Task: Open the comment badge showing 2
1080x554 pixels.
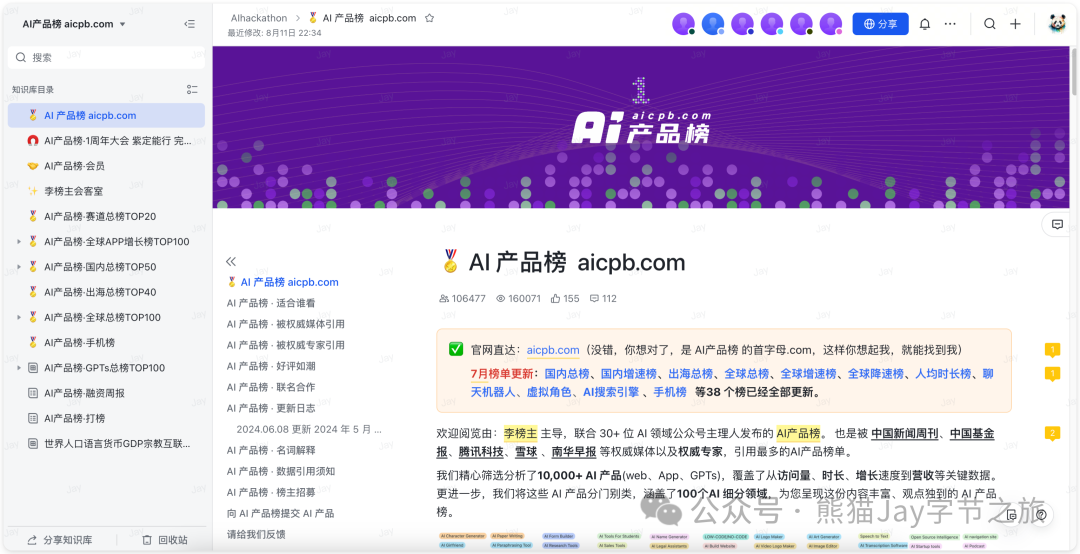Action: 1052,433
